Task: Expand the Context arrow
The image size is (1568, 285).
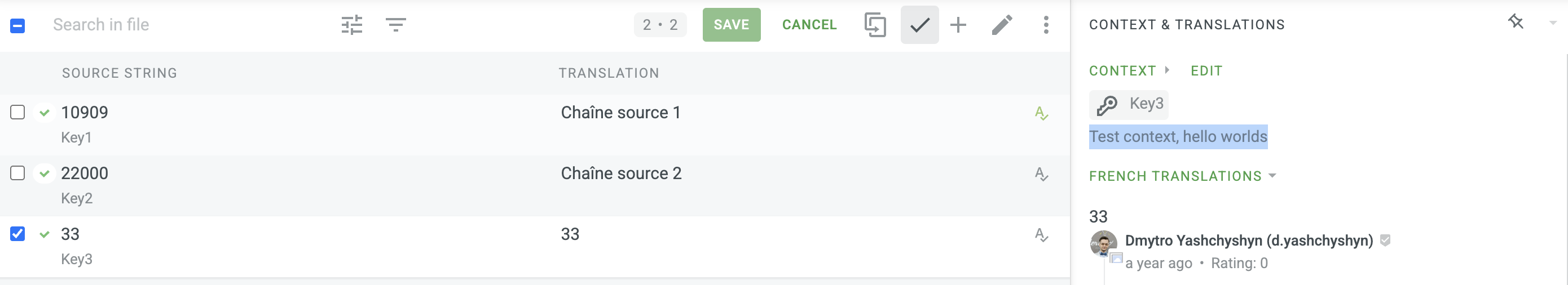Action: pyautogui.click(x=1167, y=70)
